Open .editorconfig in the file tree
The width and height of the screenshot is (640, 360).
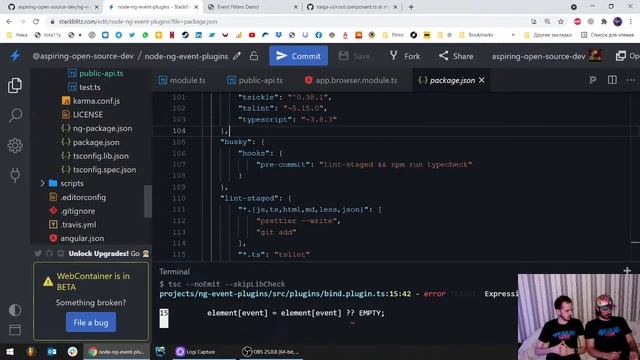(x=83, y=197)
